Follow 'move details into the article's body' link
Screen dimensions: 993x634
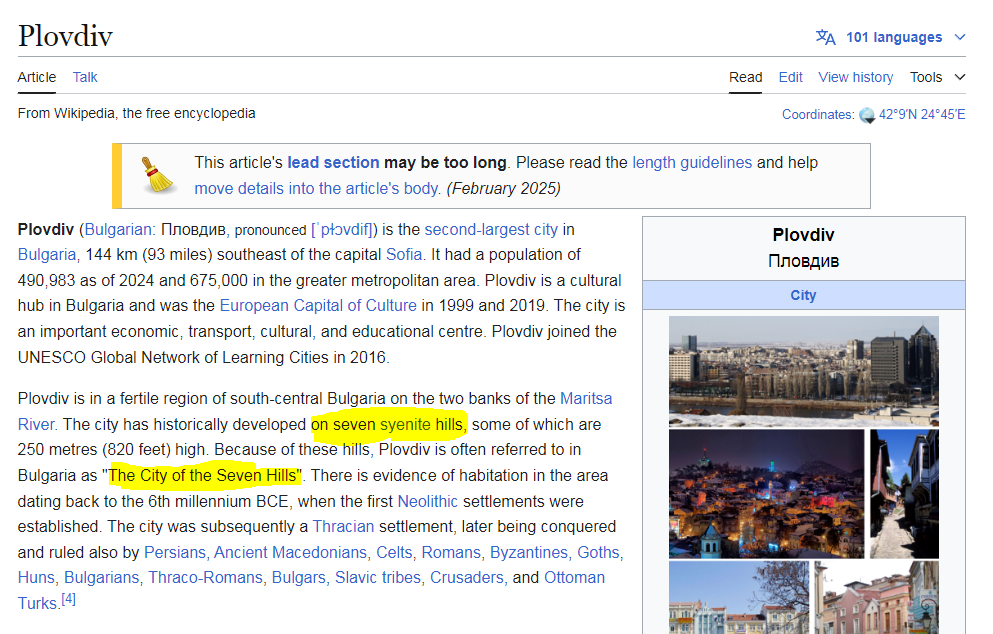coord(316,189)
